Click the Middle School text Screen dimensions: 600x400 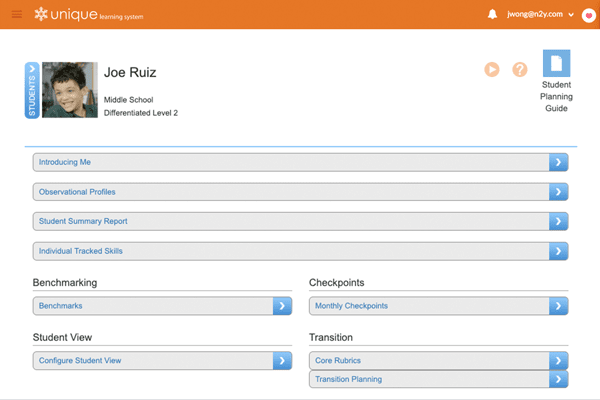tap(129, 100)
